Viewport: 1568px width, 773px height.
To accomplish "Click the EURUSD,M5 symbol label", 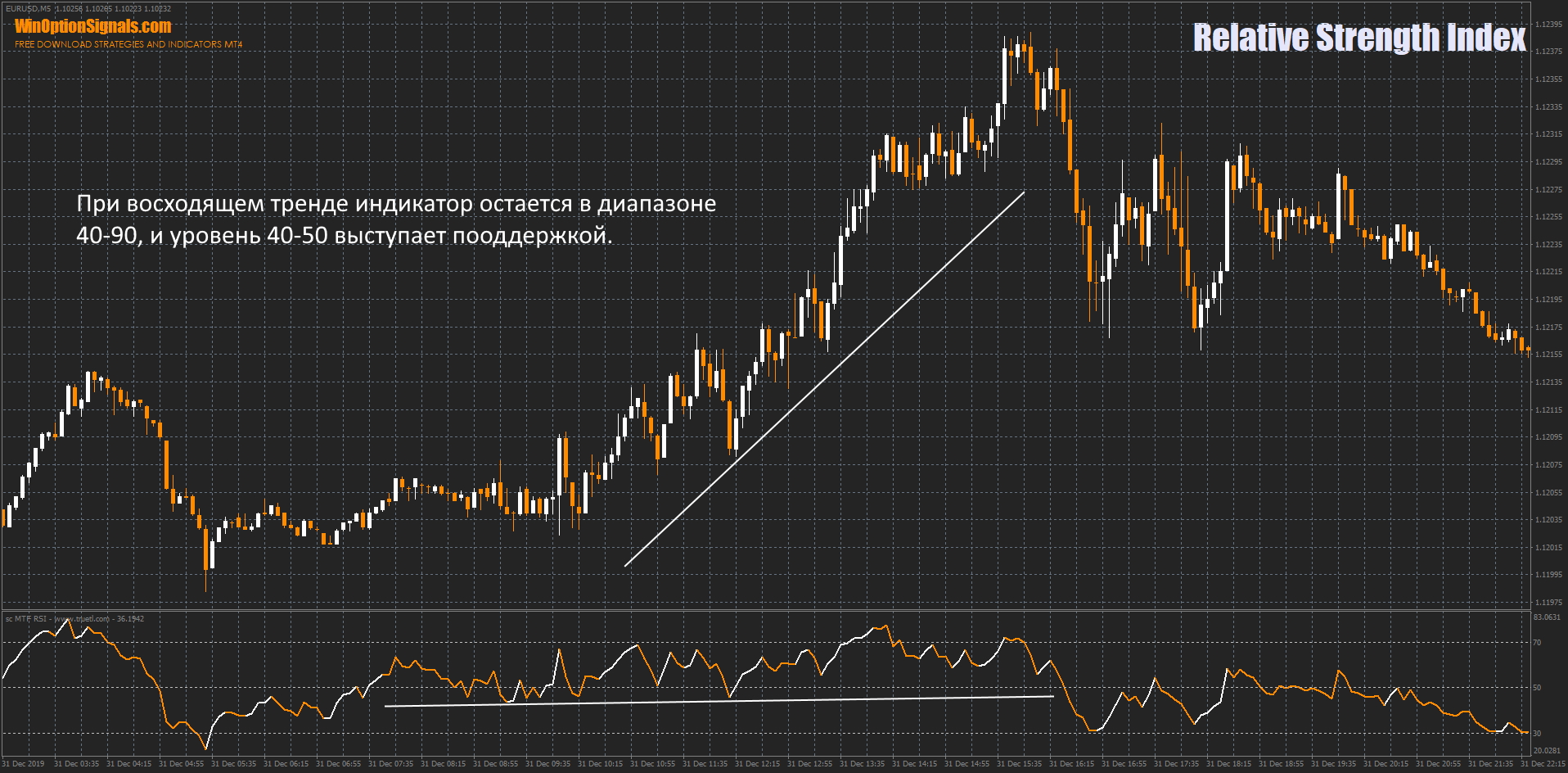I will [28, 8].
